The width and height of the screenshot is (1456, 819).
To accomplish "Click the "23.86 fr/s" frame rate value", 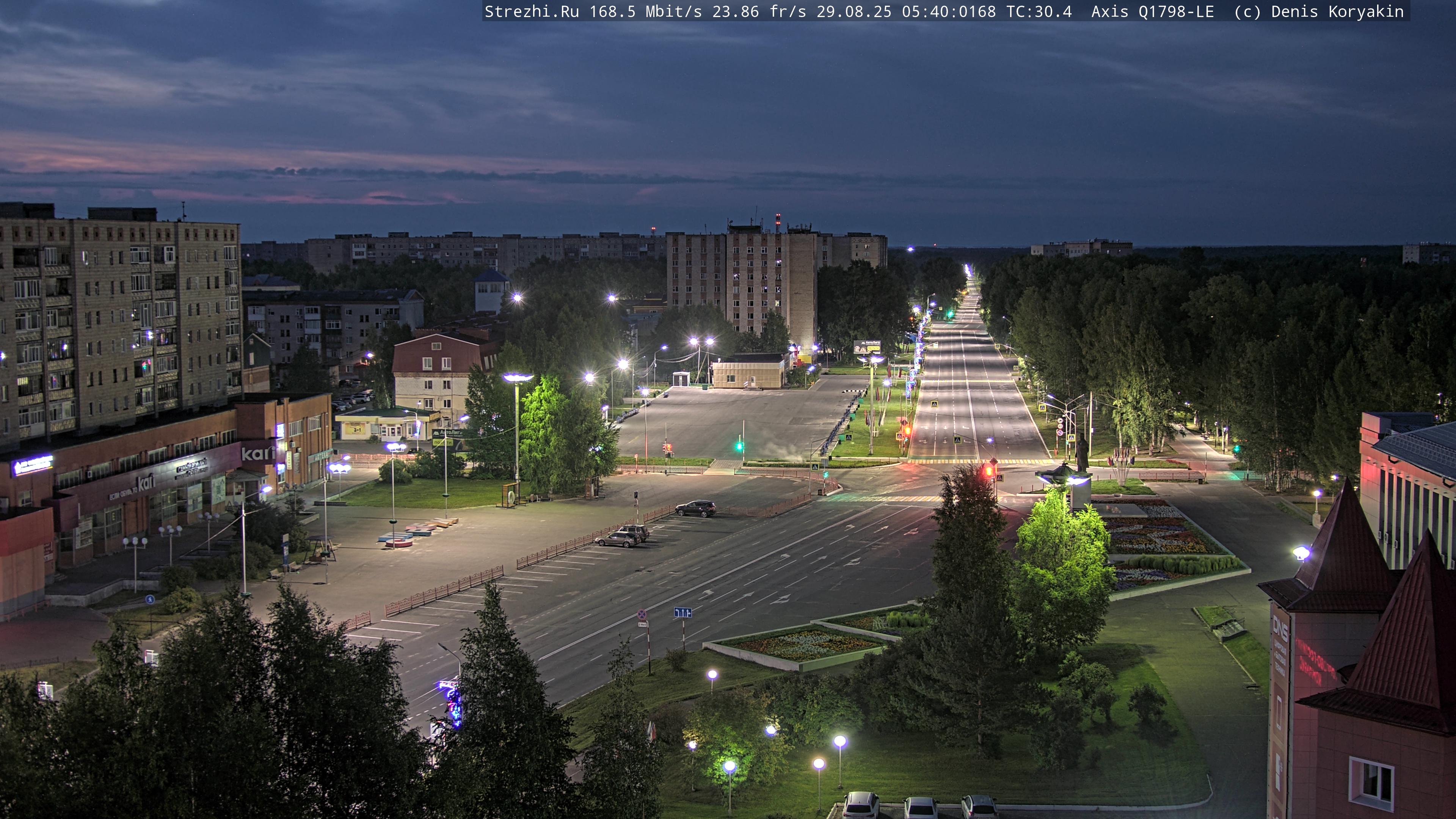I will click(759, 11).
